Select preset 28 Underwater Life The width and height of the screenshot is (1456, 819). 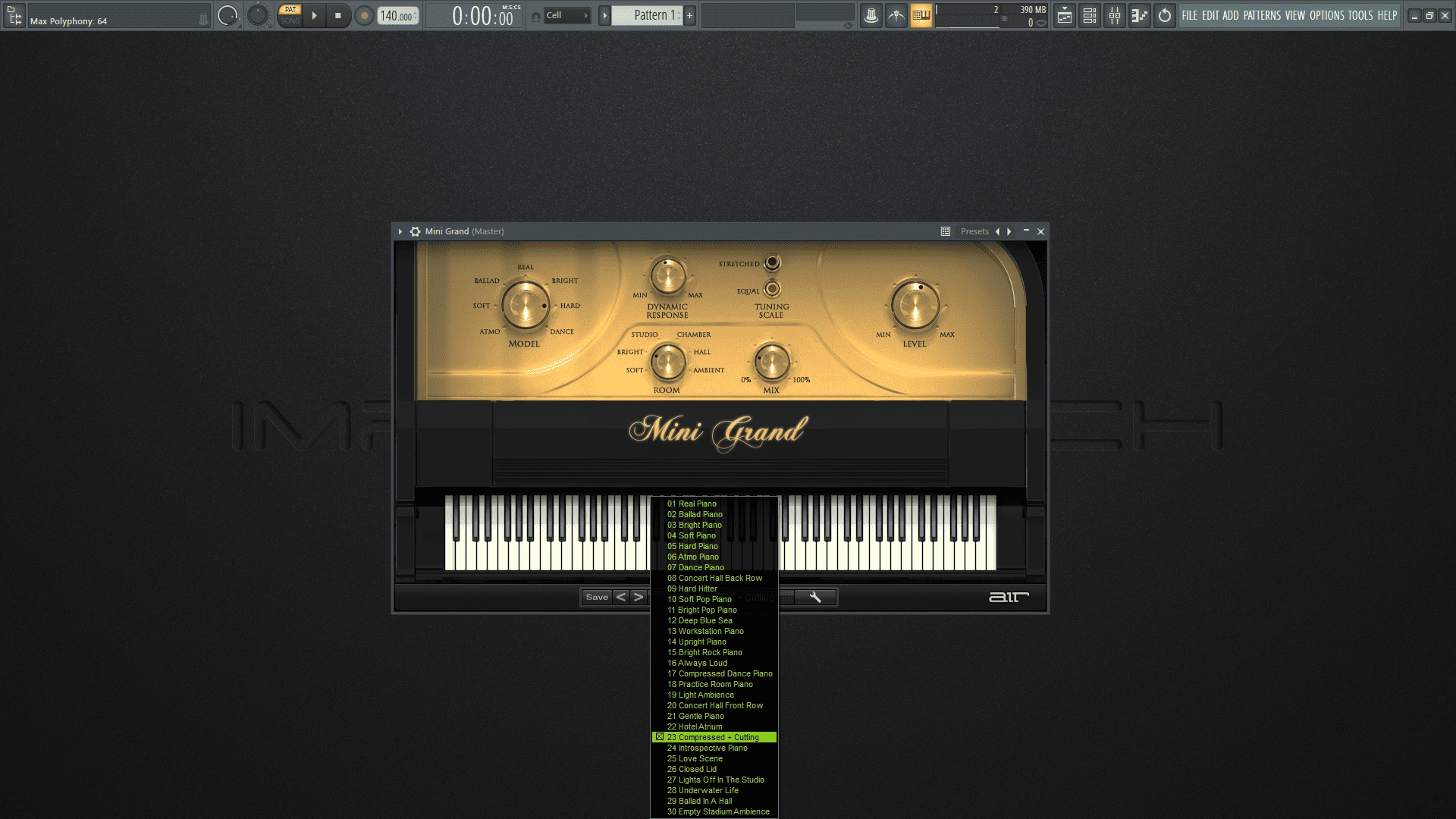714,790
